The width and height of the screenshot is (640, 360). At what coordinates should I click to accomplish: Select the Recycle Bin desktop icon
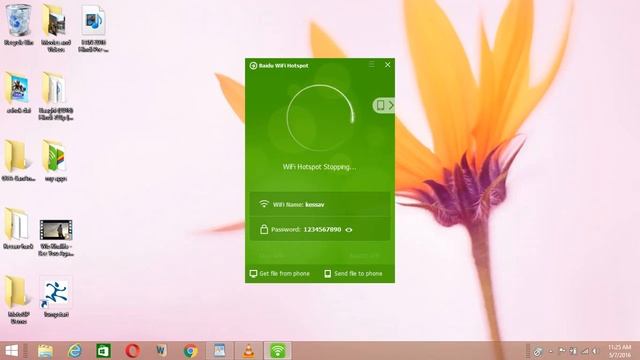pos(18,24)
